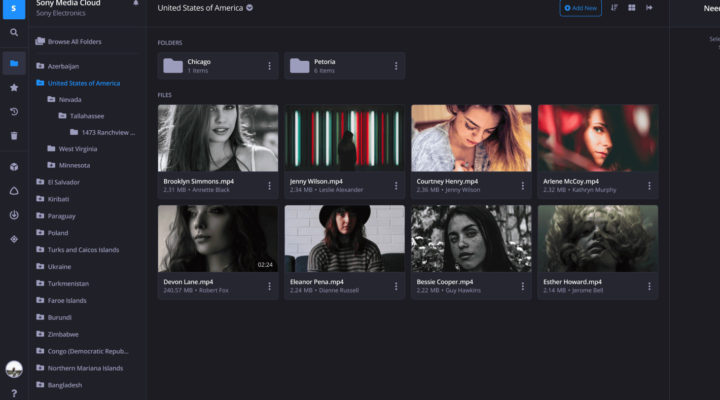
Task: Select El Salvador folder
Action: tap(58, 182)
